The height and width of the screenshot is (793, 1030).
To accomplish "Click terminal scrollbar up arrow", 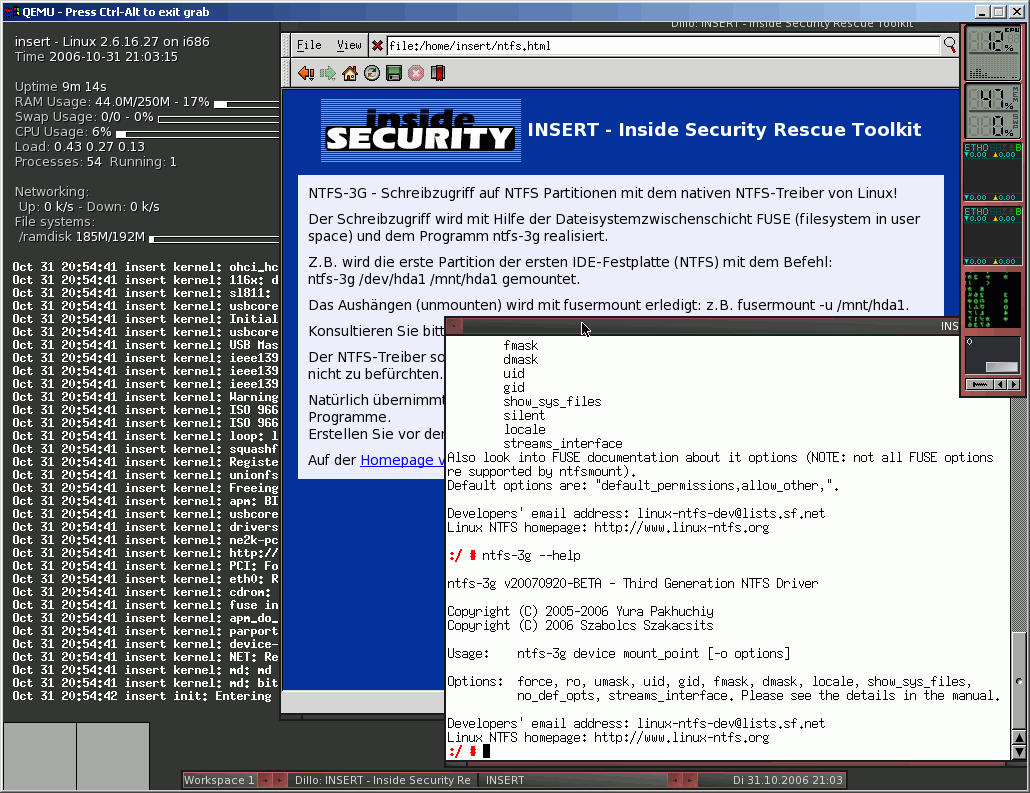I will pos(1019,737).
